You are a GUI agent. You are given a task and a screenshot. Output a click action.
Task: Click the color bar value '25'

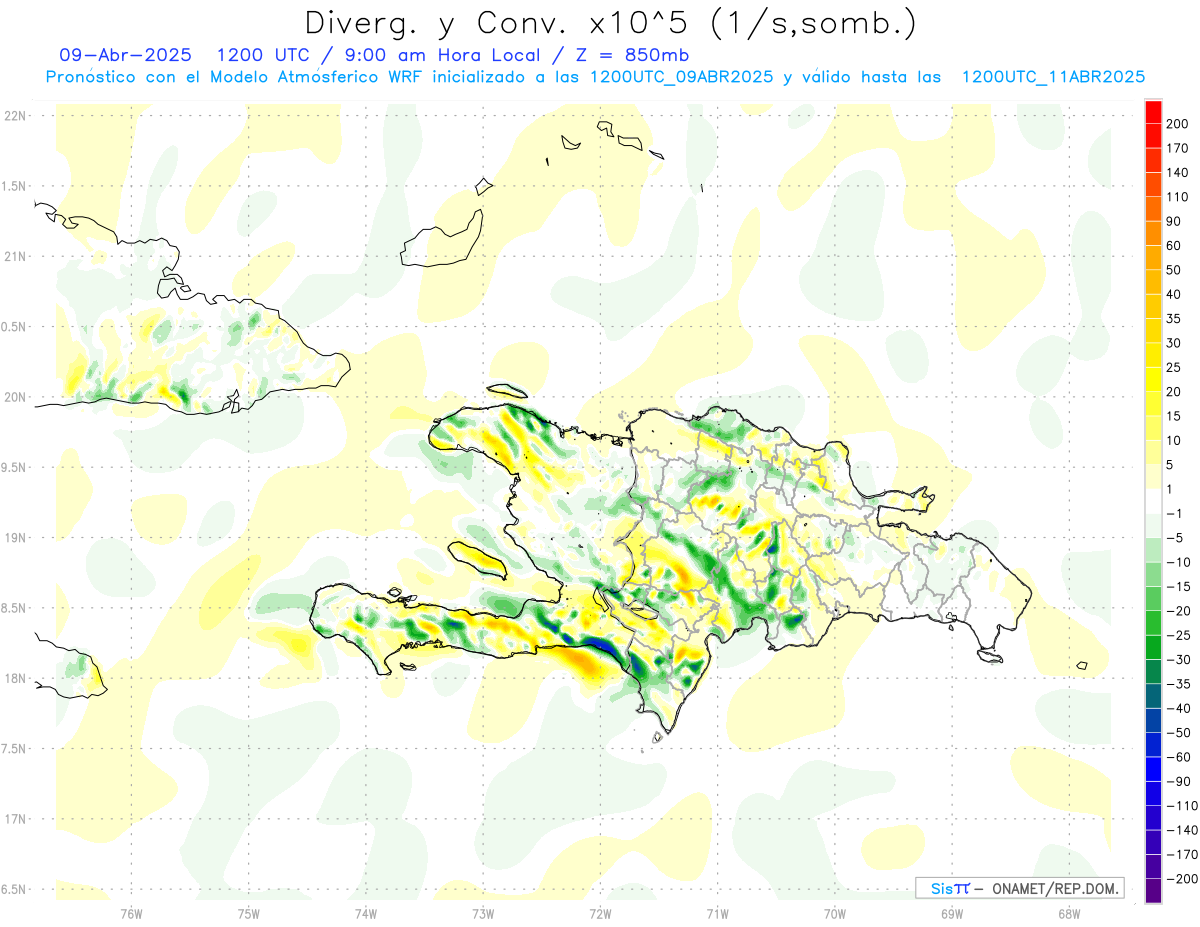point(1174,368)
